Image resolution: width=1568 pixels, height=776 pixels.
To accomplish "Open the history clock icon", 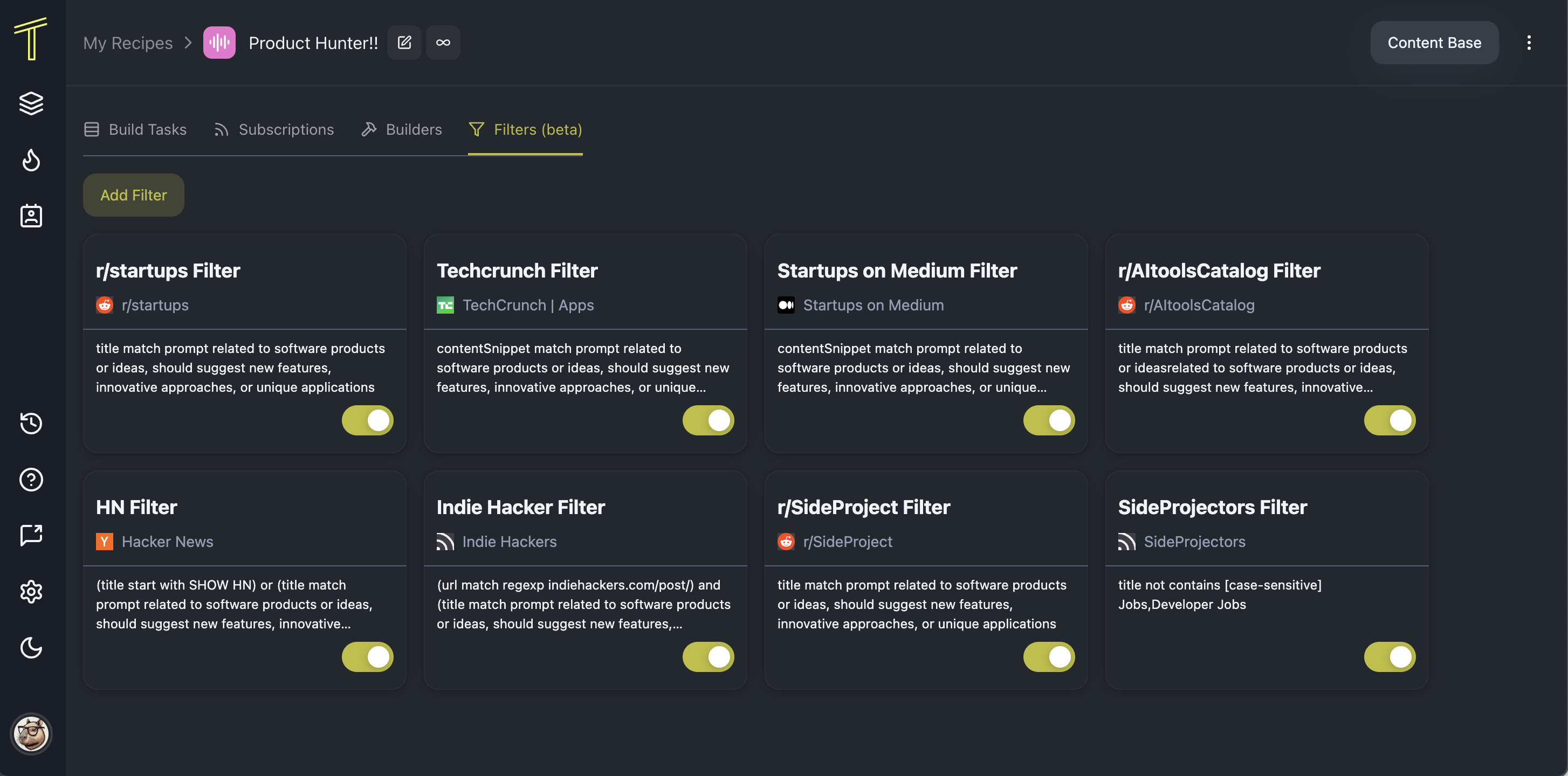I will pyautogui.click(x=31, y=422).
